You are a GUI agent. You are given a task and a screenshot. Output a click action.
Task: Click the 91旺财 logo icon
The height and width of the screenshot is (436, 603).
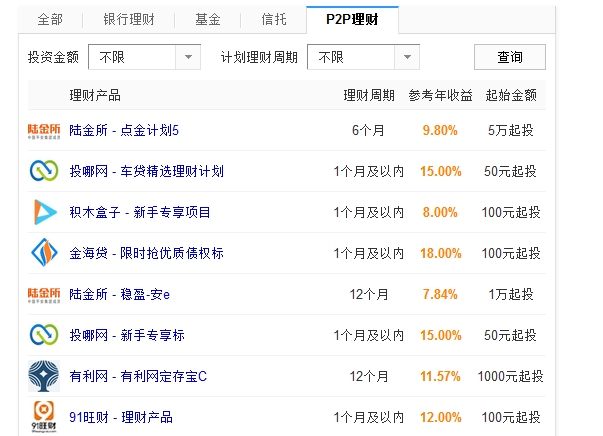(x=44, y=417)
